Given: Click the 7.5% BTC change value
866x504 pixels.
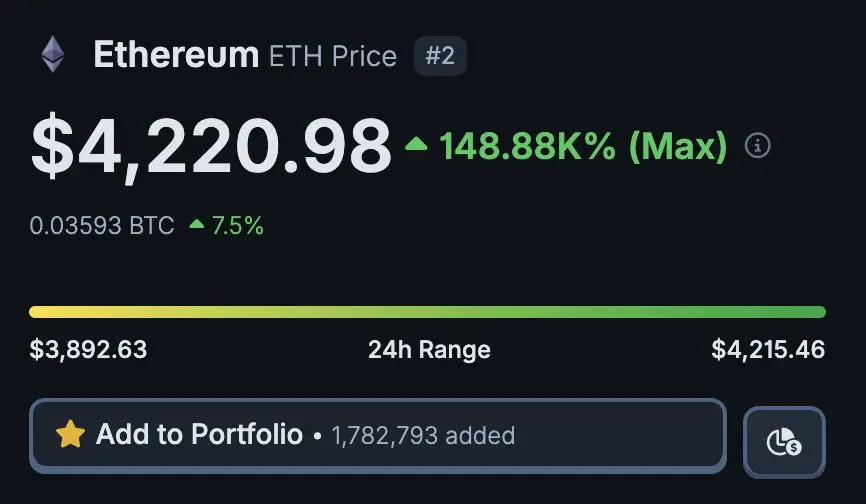Looking at the screenshot, I should pyautogui.click(x=237, y=225).
